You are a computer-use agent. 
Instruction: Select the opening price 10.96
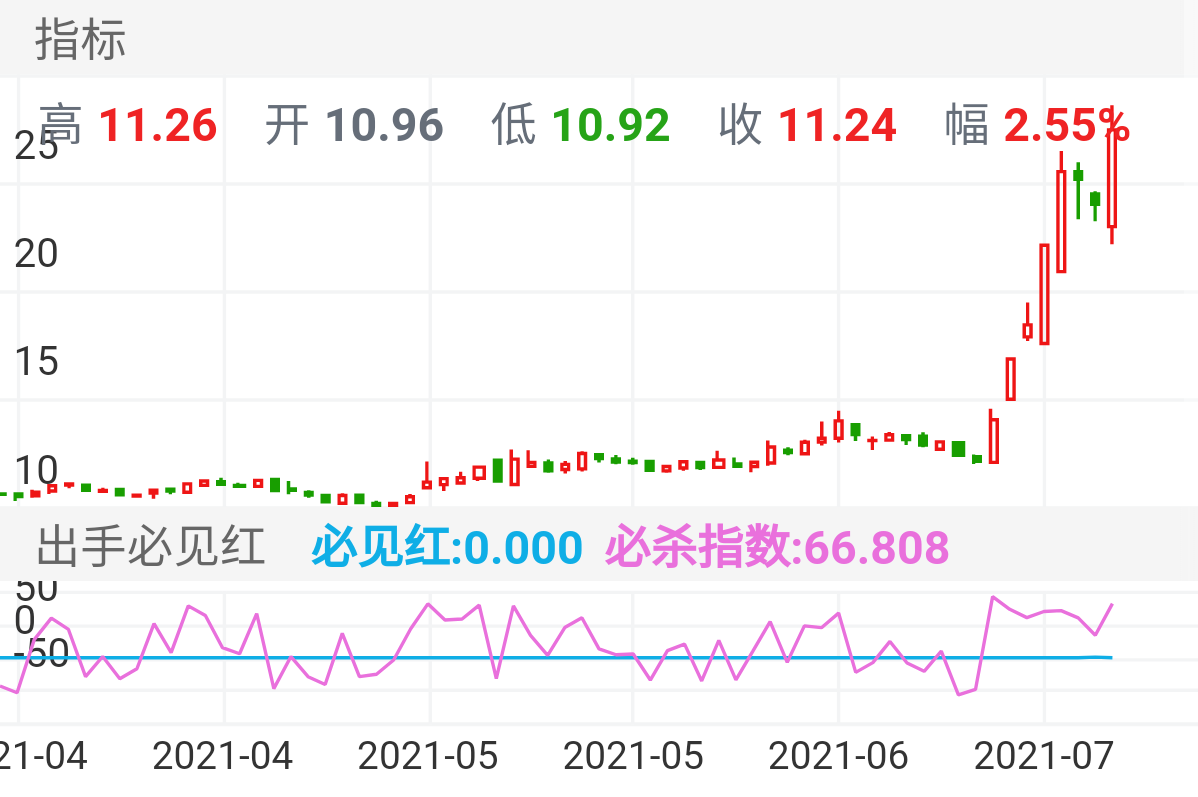pos(384,126)
